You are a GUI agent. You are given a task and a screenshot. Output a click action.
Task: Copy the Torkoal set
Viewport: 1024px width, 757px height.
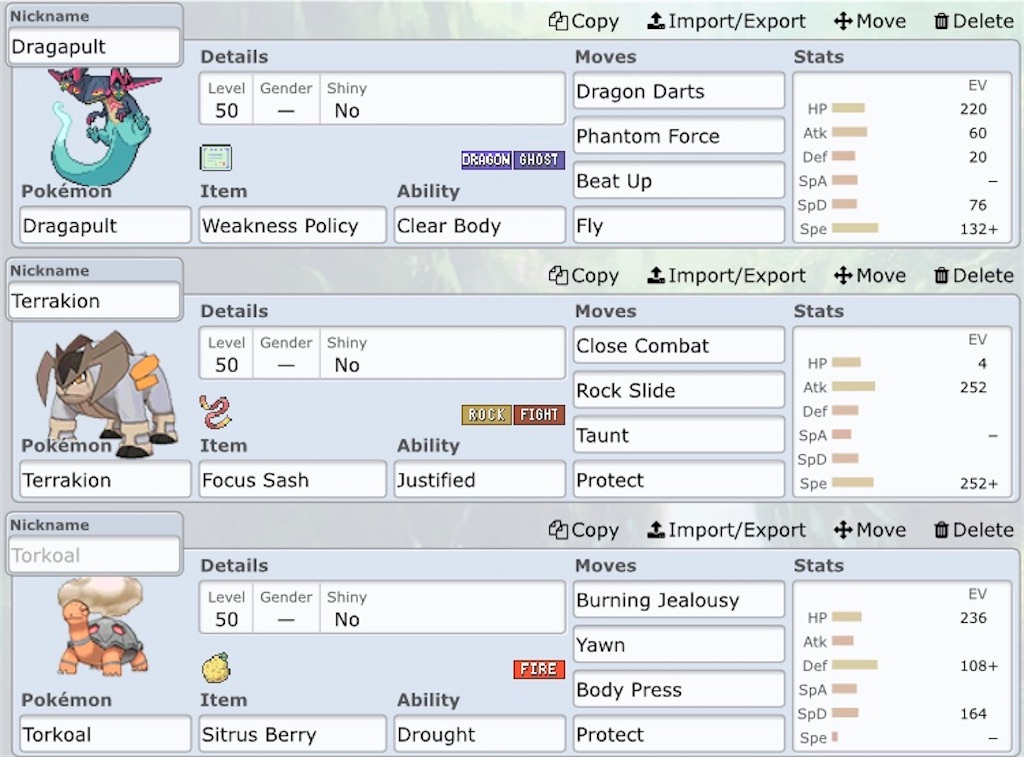(584, 530)
